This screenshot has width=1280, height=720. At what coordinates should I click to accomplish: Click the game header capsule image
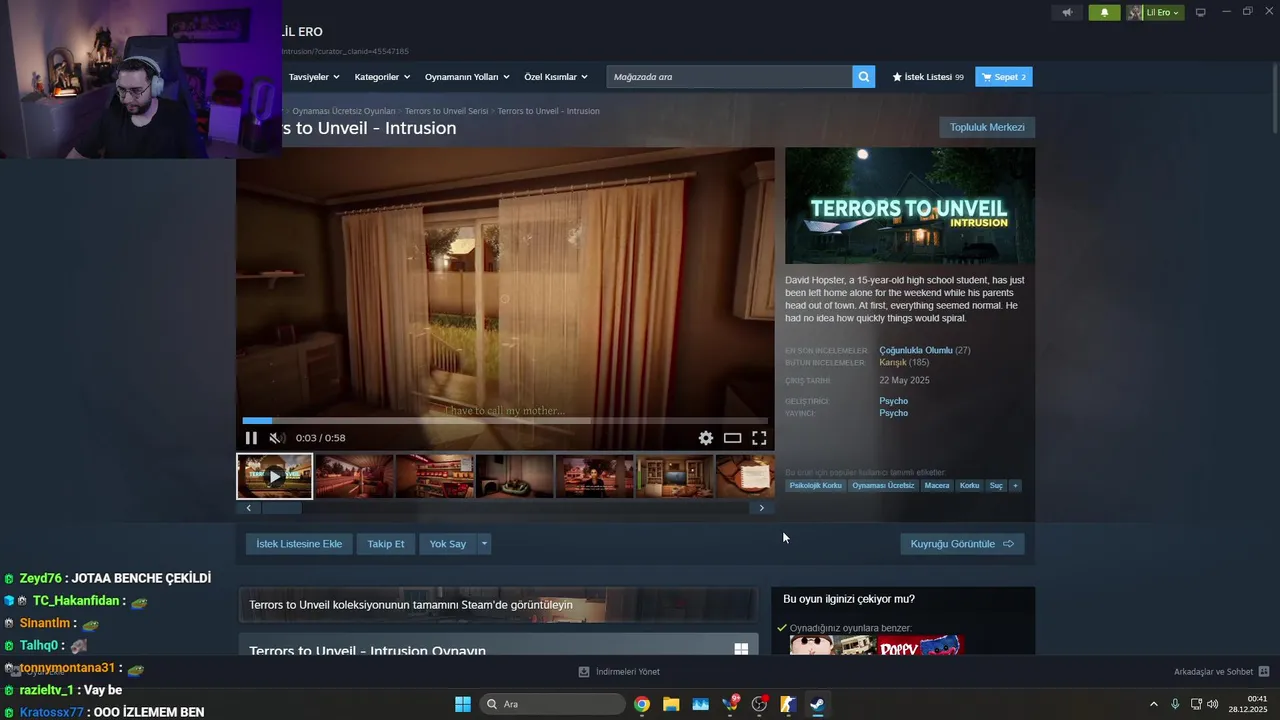point(910,206)
